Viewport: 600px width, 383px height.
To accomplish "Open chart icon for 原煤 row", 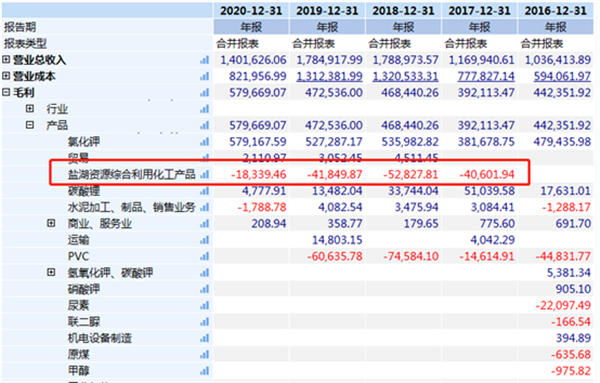I will [205, 355].
